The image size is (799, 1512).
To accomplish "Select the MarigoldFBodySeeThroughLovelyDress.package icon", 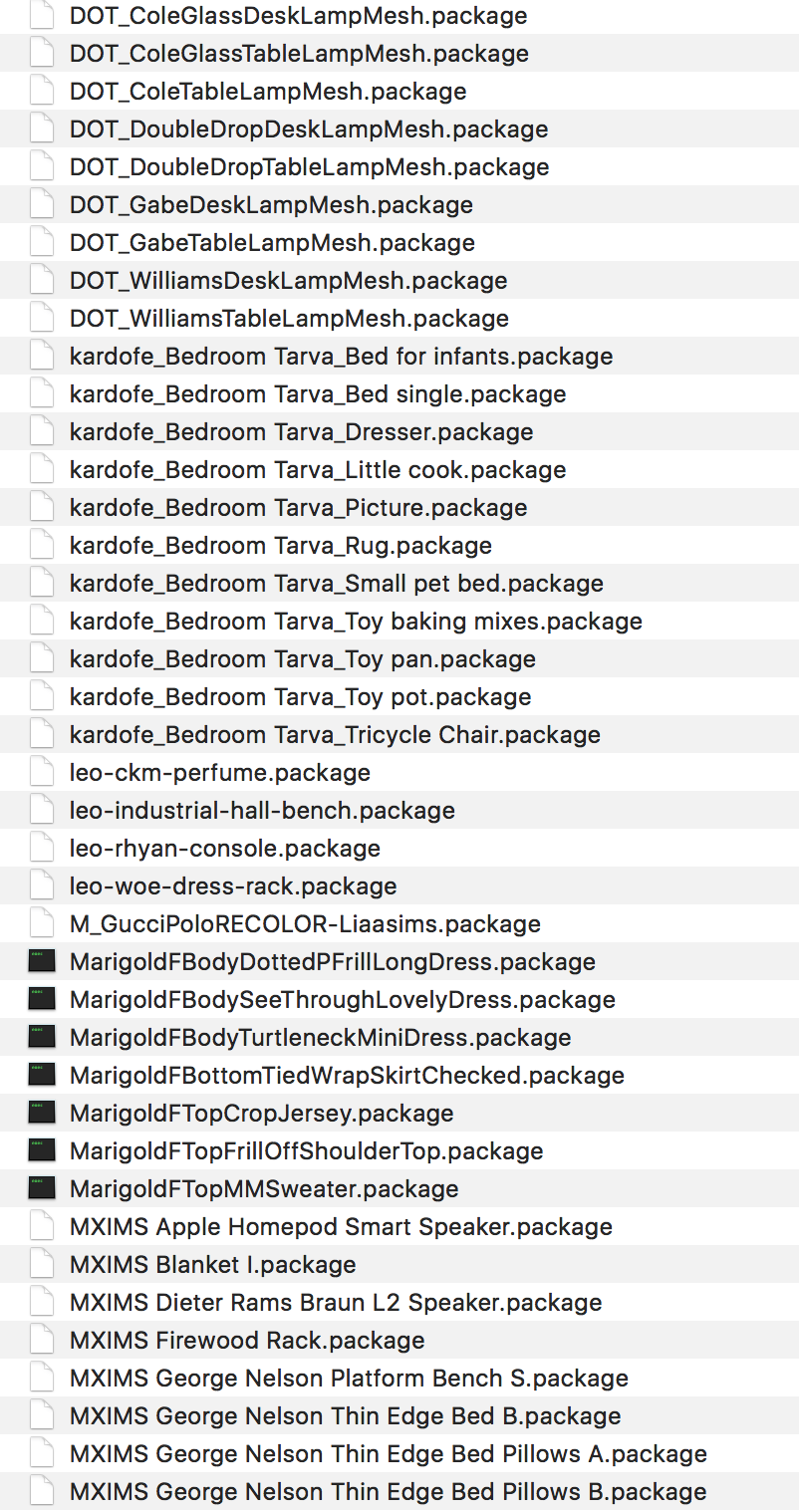I will [x=42, y=999].
